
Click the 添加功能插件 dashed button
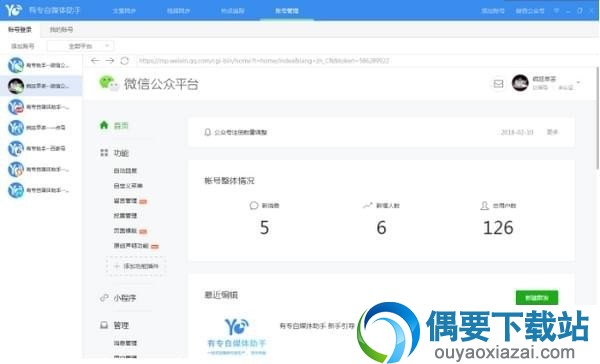[x=136, y=266]
